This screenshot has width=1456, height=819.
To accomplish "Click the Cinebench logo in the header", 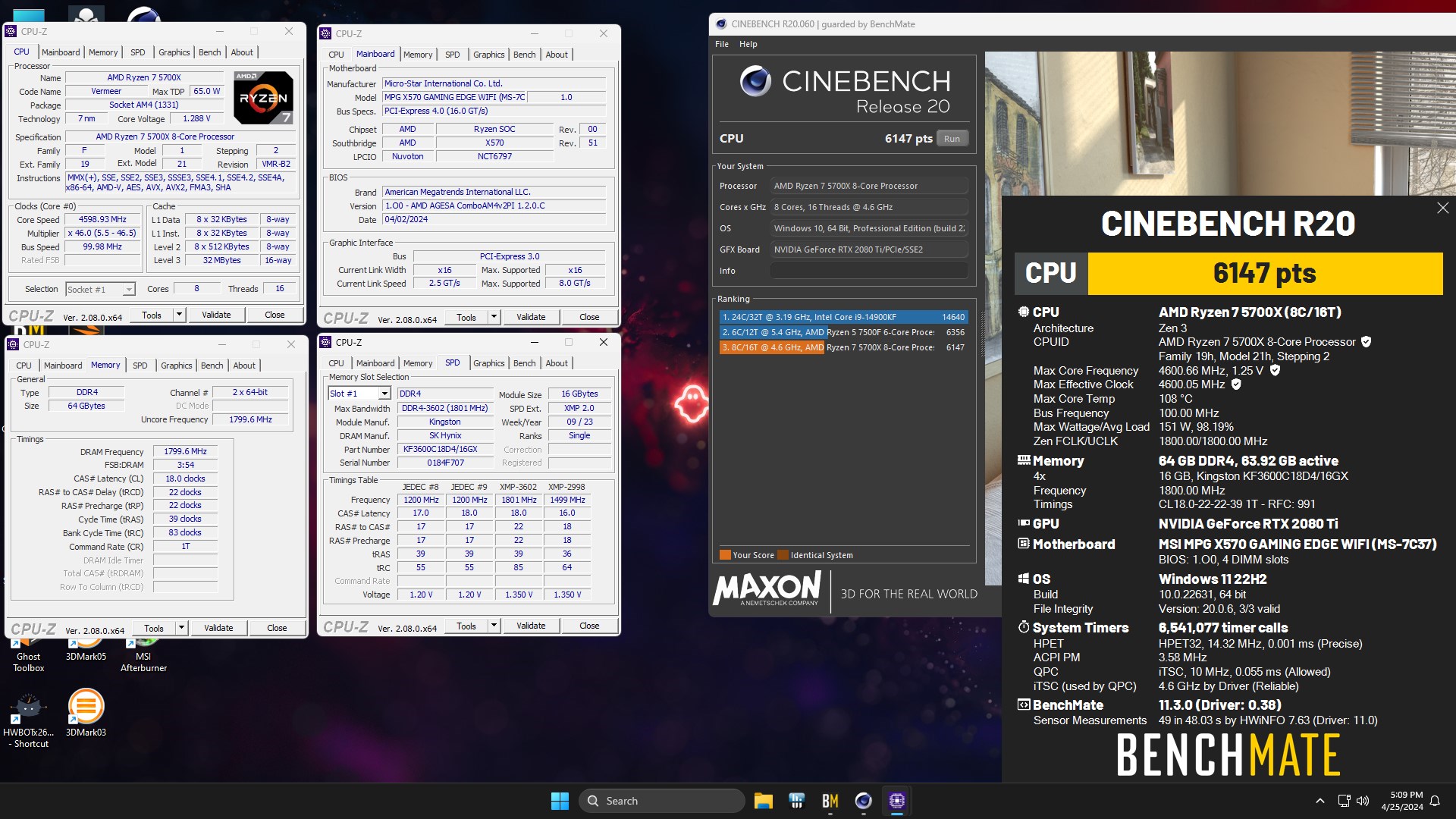I will pyautogui.click(x=755, y=81).
